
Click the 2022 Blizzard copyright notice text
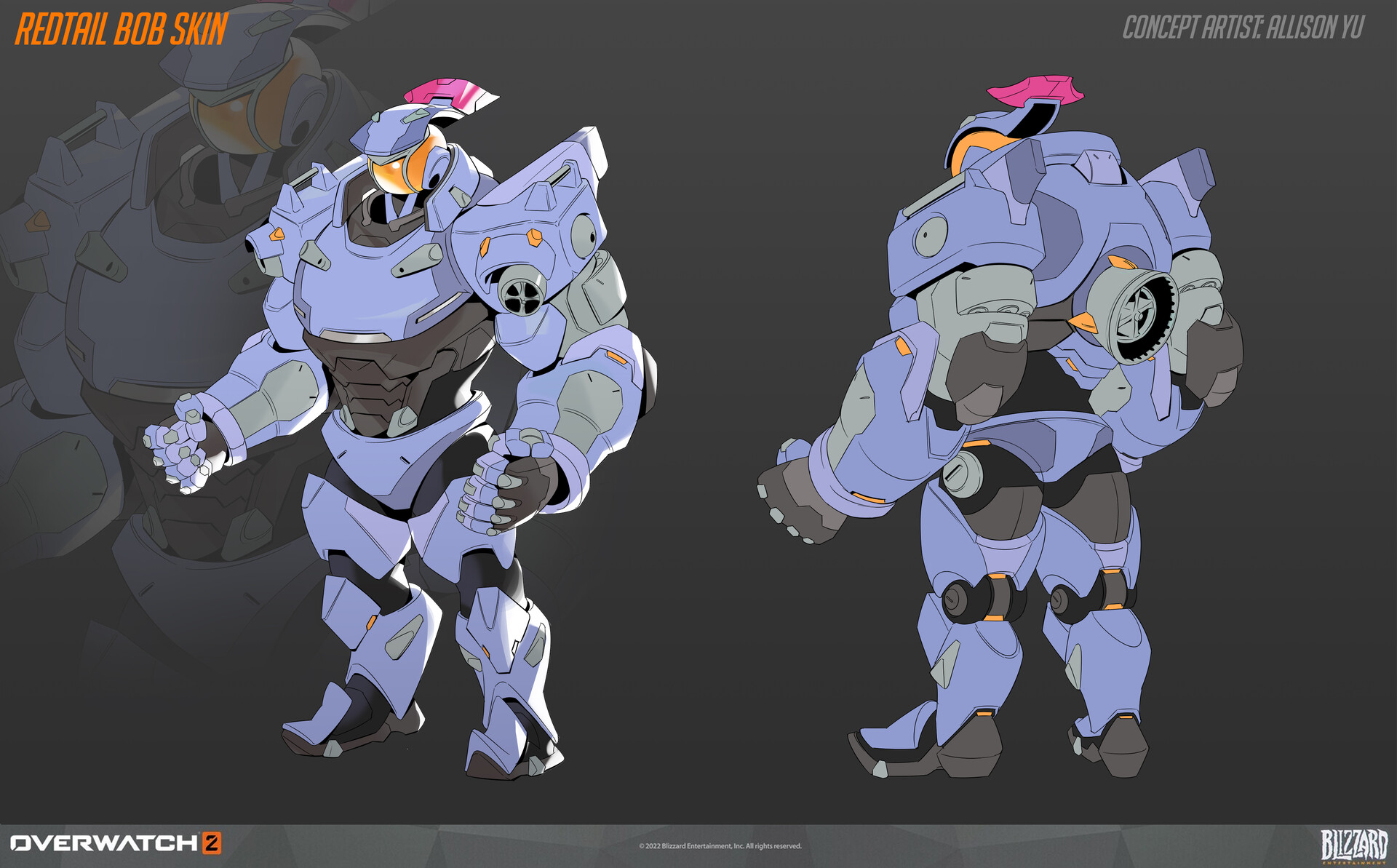click(x=720, y=846)
